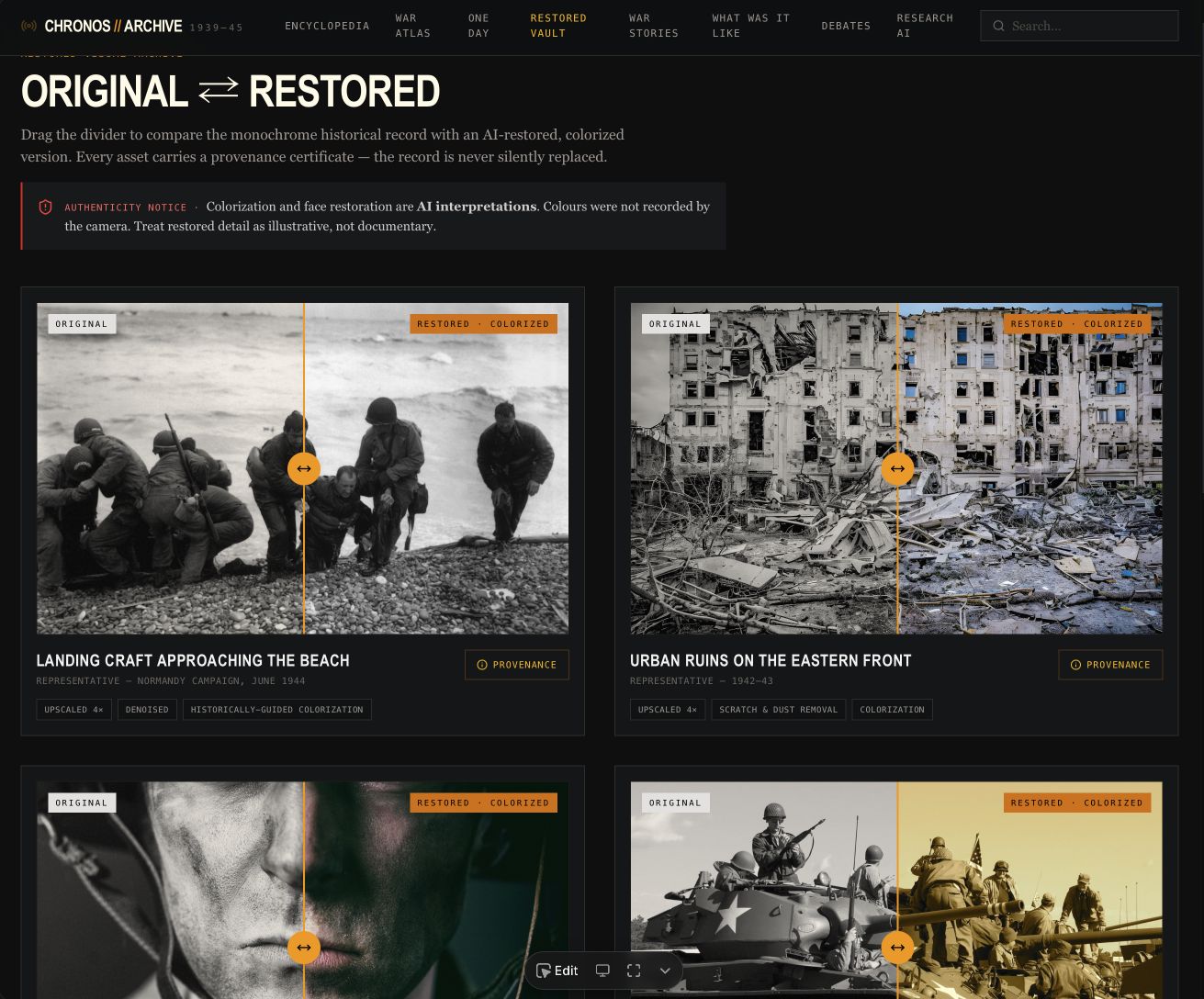Go to the Debates page

point(846,26)
